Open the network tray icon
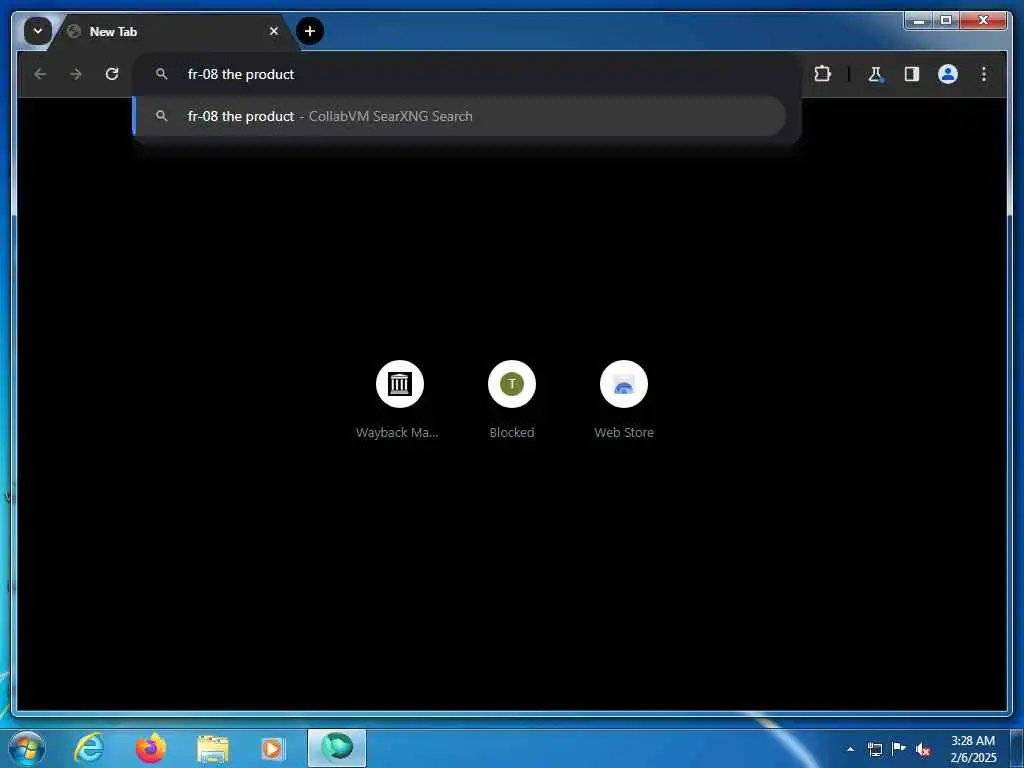Screen dimensions: 1024x768 pyautogui.click(x=875, y=749)
